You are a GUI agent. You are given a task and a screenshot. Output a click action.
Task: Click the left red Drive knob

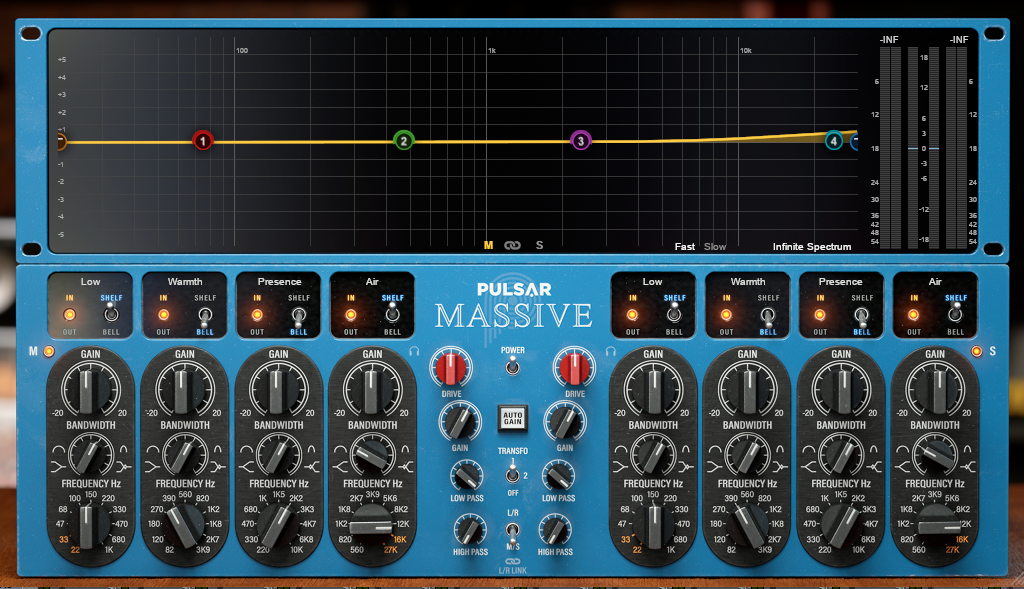[451, 368]
